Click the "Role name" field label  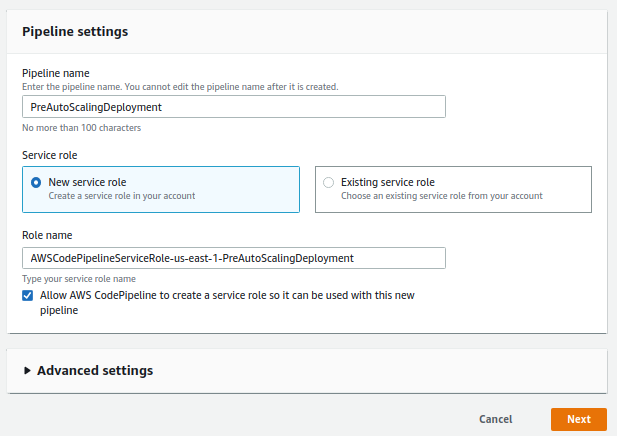(x=48, y=235)
